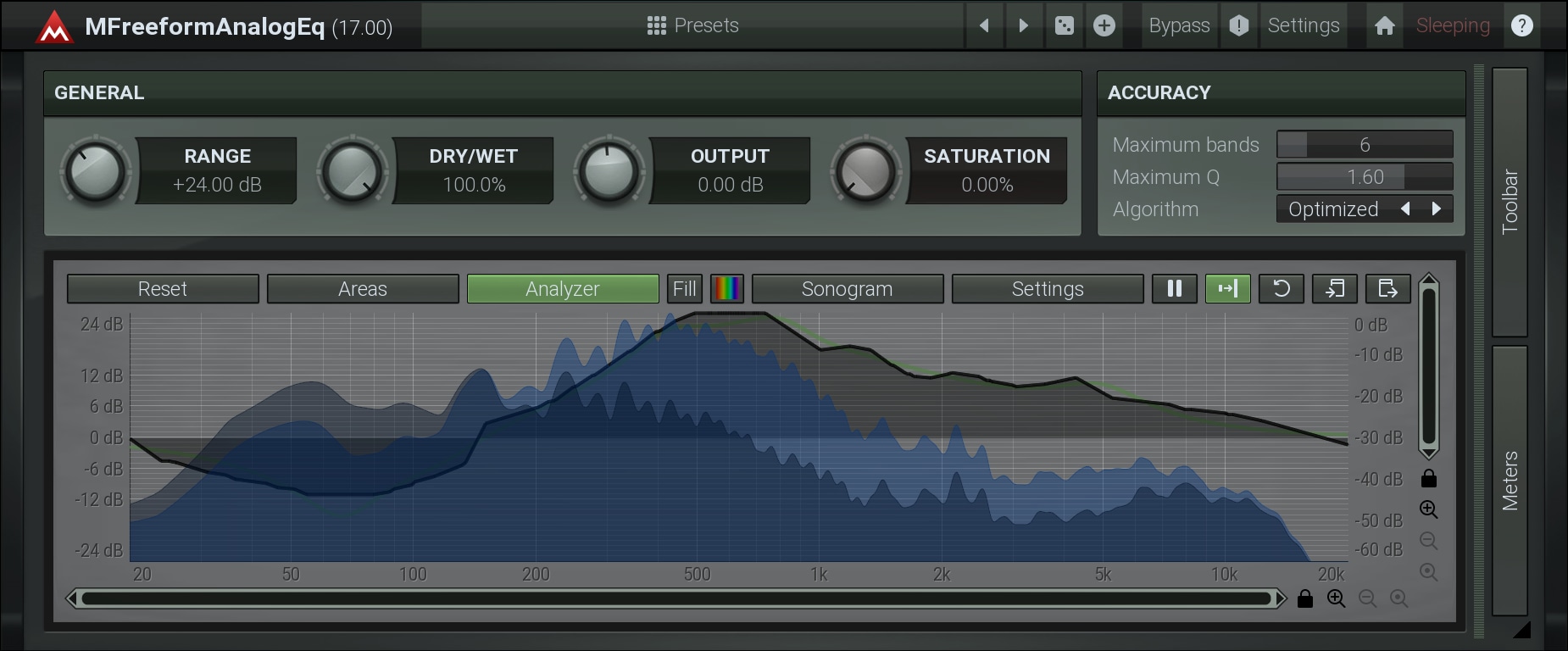This screenshot has width=1568, height=651.
Task: Open the analyzer color spectrum swatch
Action: click(x=726, y=289)
